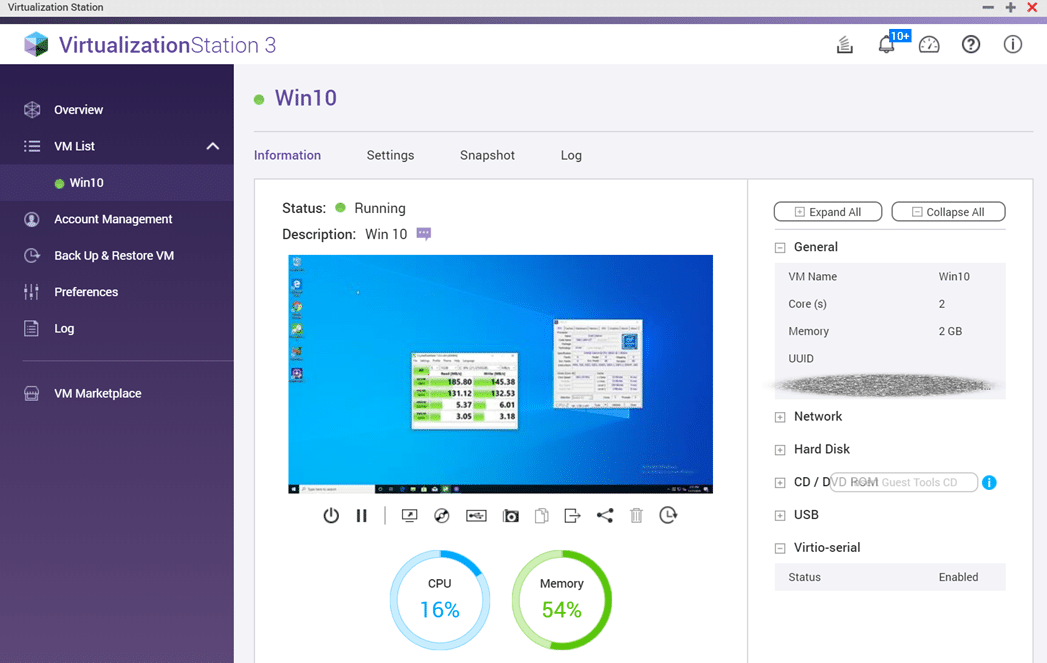Expand the Hard Disk section
The height and width of the screenshot is (663, 1047).
(x=780, y=450)
